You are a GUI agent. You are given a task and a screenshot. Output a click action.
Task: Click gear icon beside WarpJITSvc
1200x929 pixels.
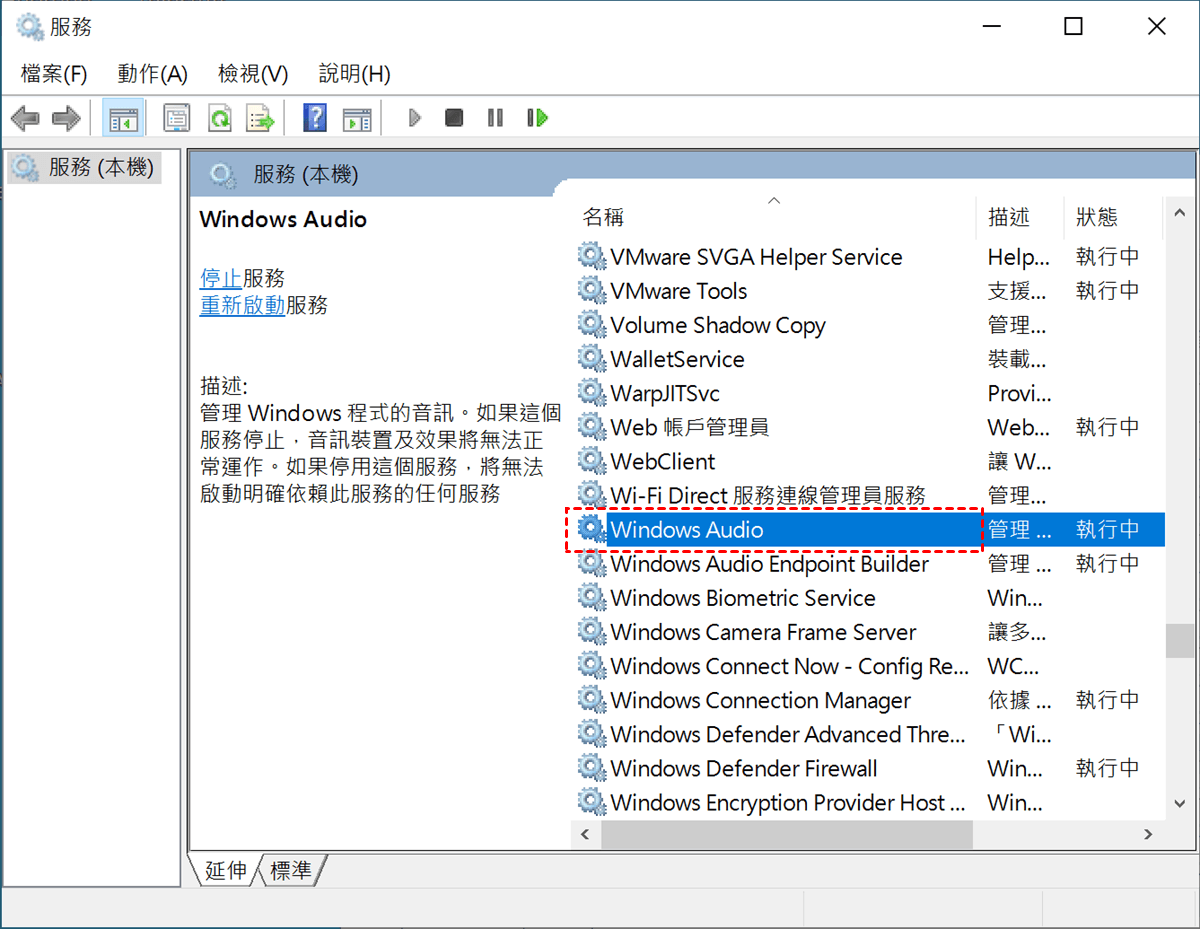[592, 393]
